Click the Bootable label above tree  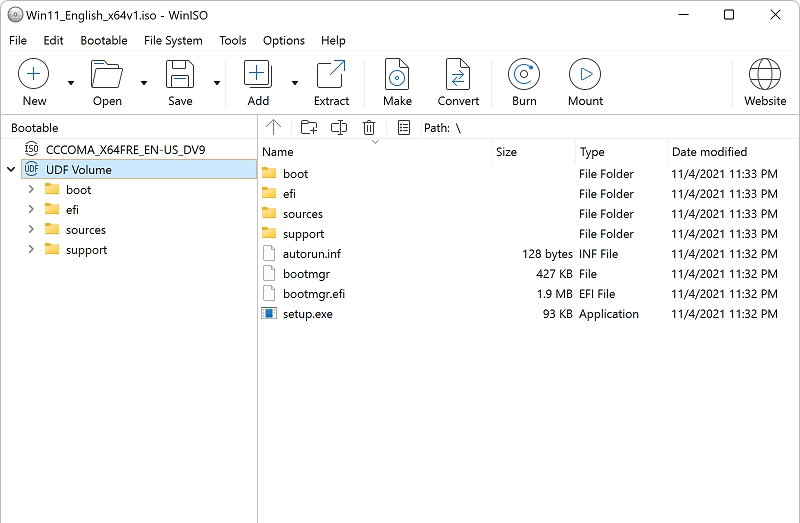click(35, 128)
